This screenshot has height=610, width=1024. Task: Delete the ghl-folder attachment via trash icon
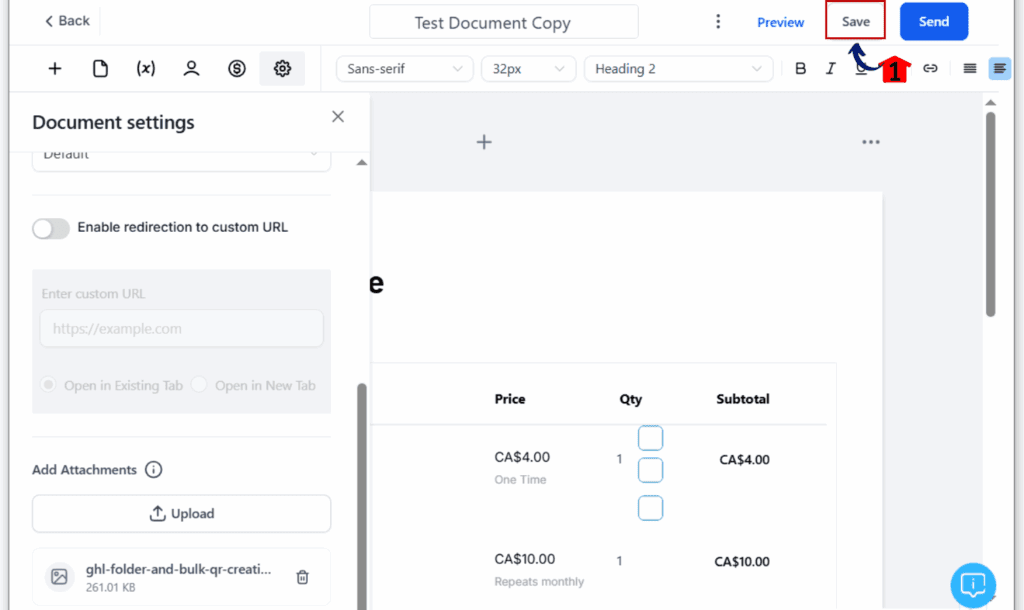(x=302, y=577)
